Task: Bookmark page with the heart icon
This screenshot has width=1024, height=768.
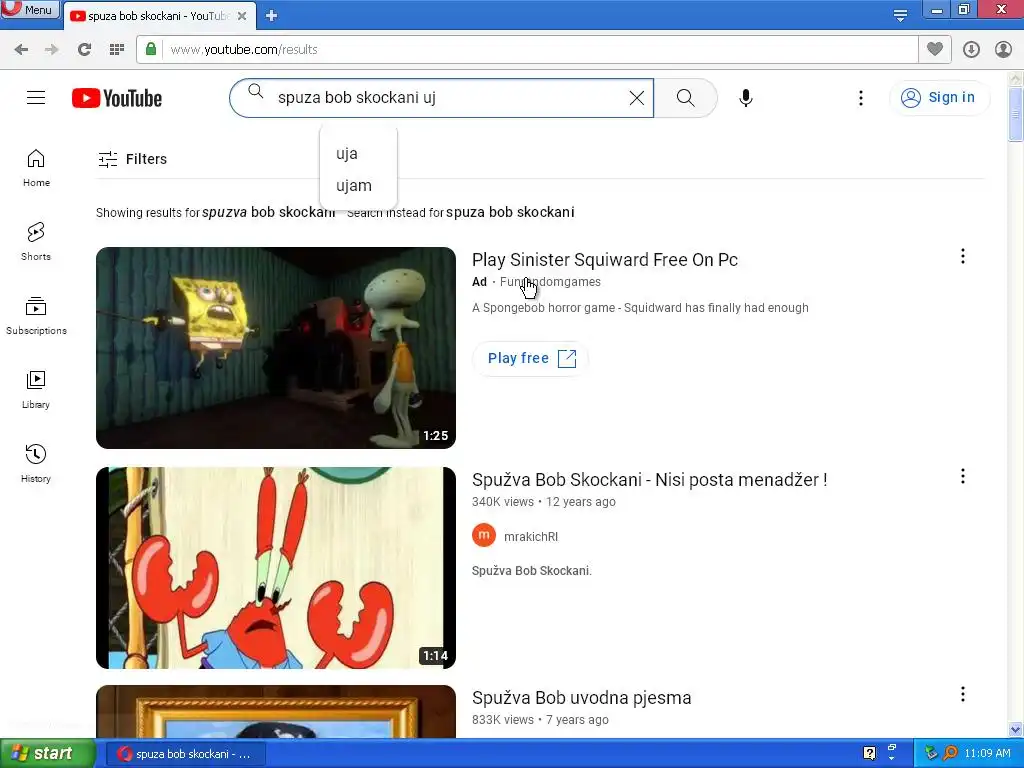Action: pyautogui.click(x=935, y=49)
